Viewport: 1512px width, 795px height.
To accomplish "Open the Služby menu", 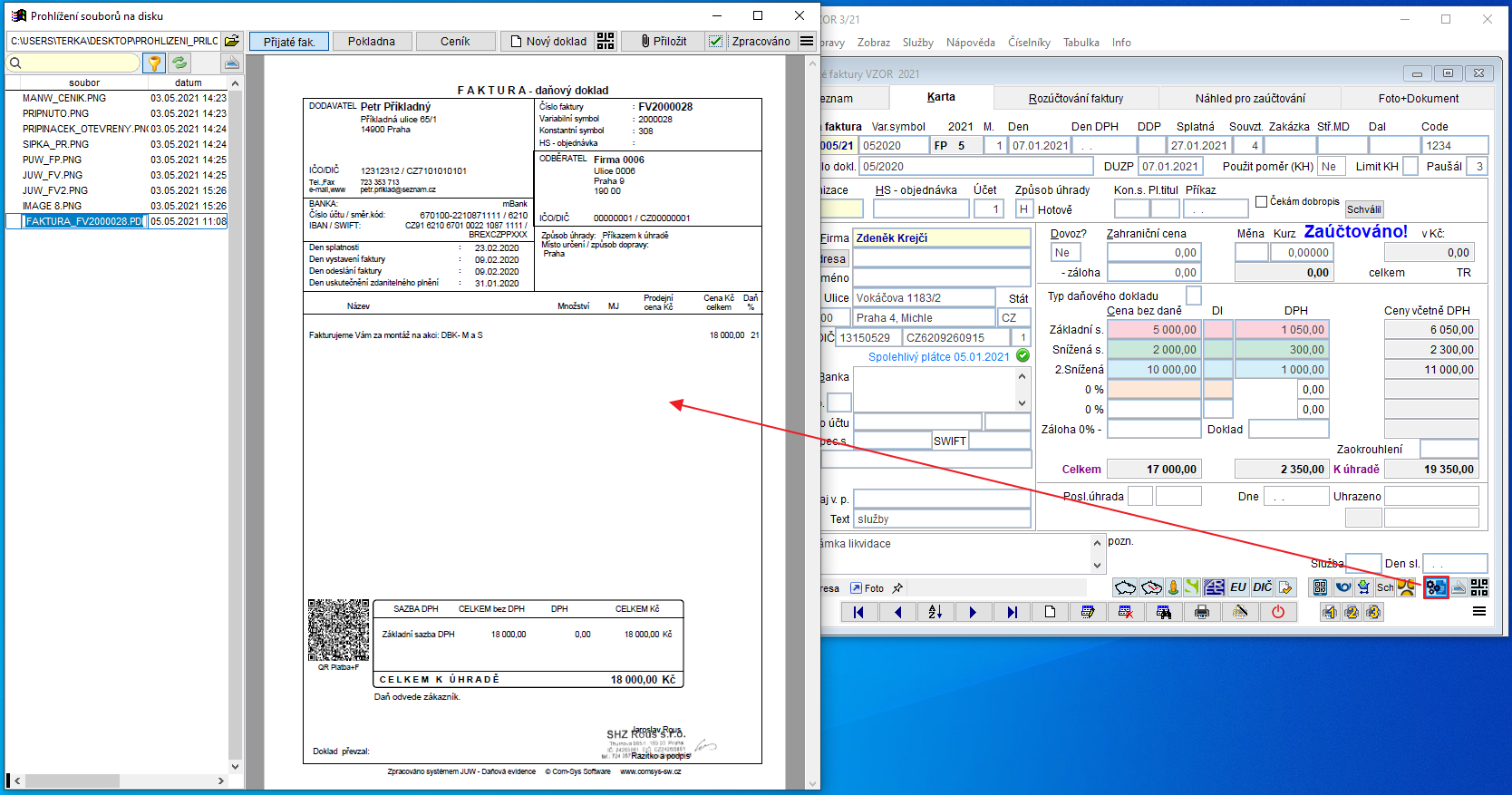I will click(x=918, y=43).
